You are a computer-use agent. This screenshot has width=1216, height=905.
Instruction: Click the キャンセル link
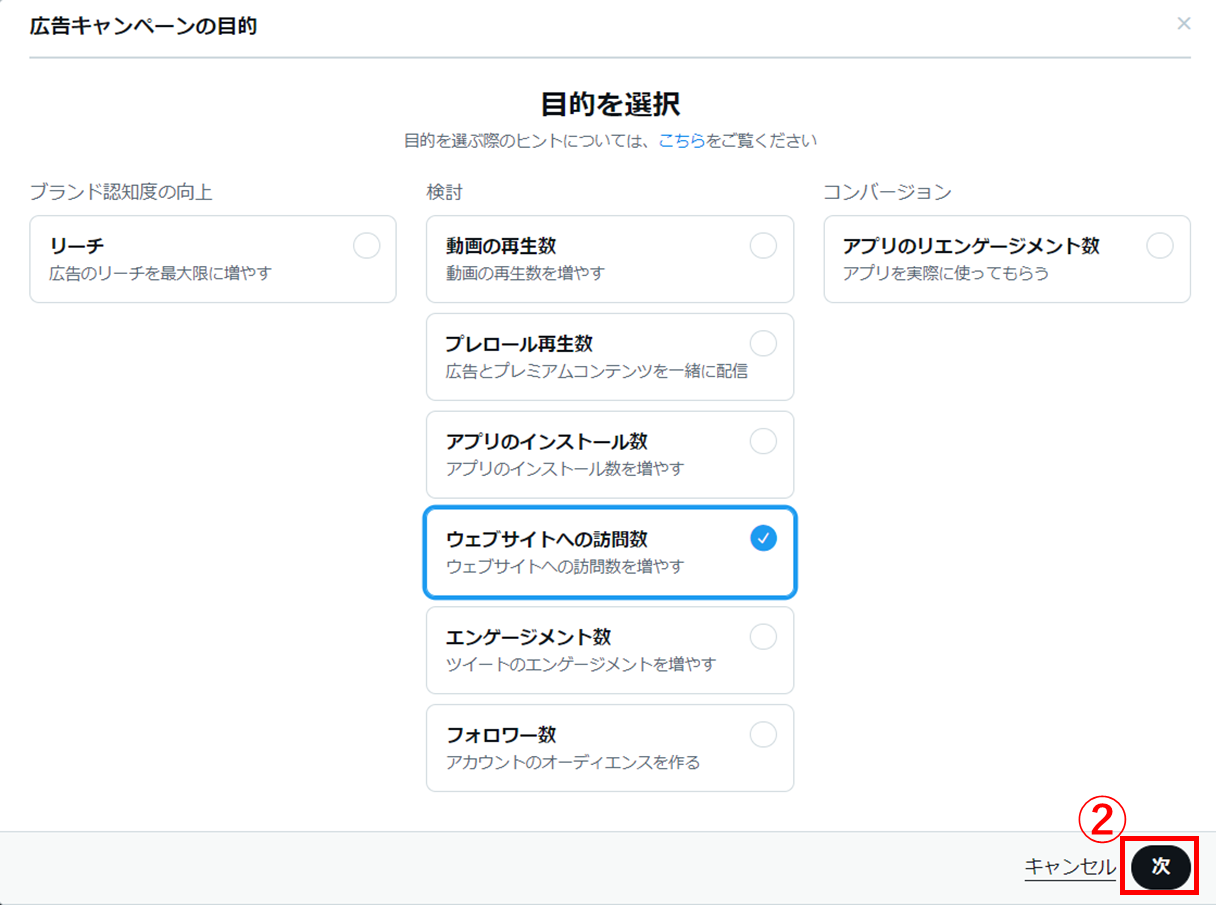pos(1069,867)
